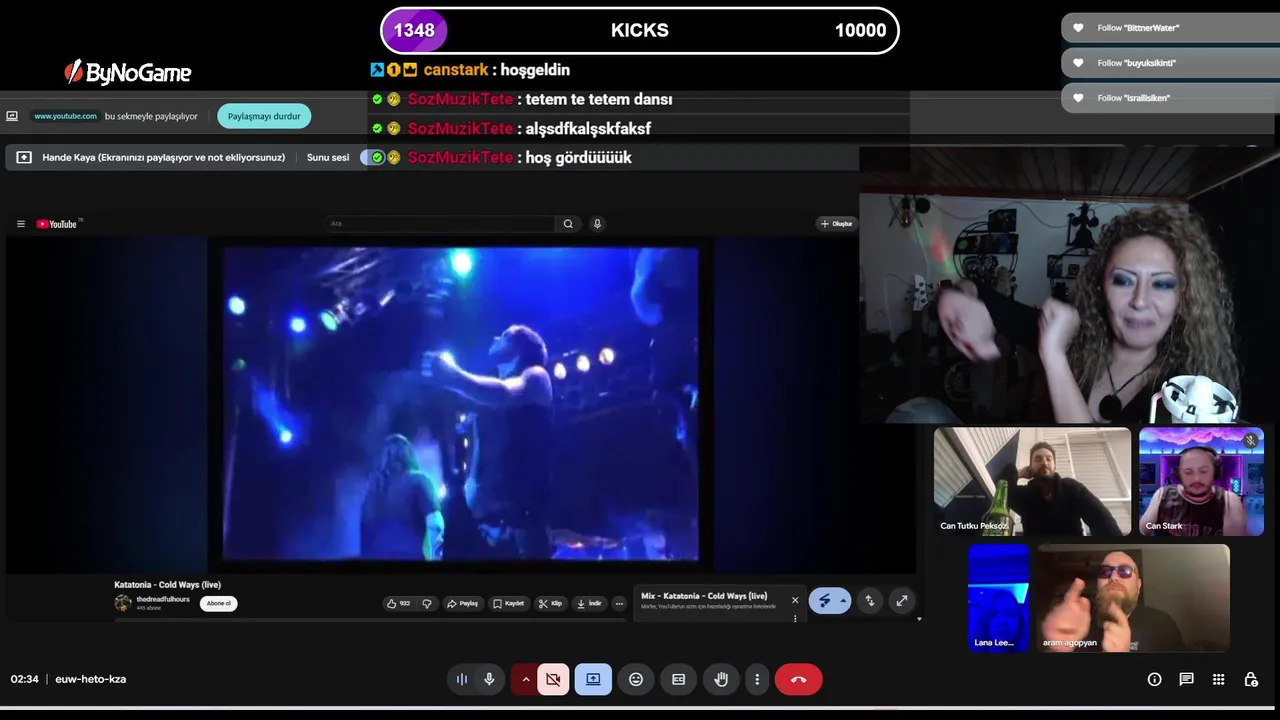
Task: Toggle the present screen button
Action: (x=593, y=679)
